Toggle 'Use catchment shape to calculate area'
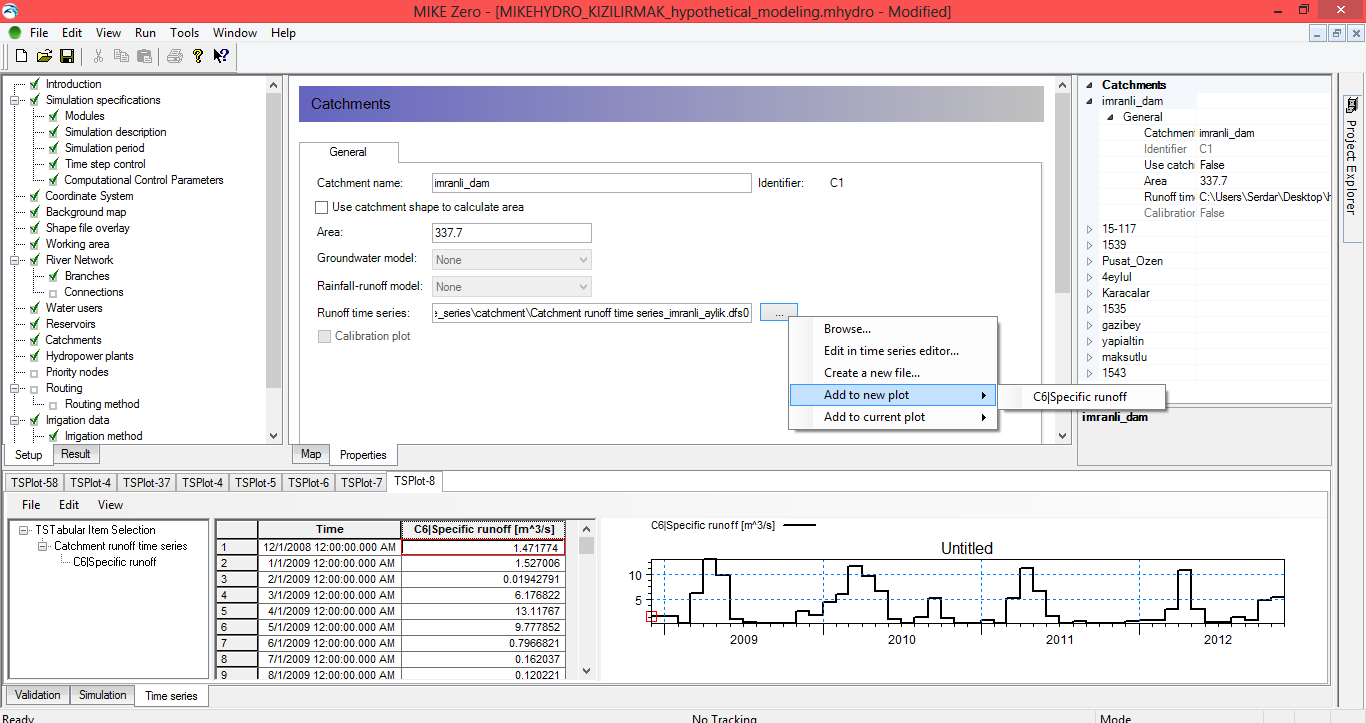The image size is (1366, 723). 321,207
